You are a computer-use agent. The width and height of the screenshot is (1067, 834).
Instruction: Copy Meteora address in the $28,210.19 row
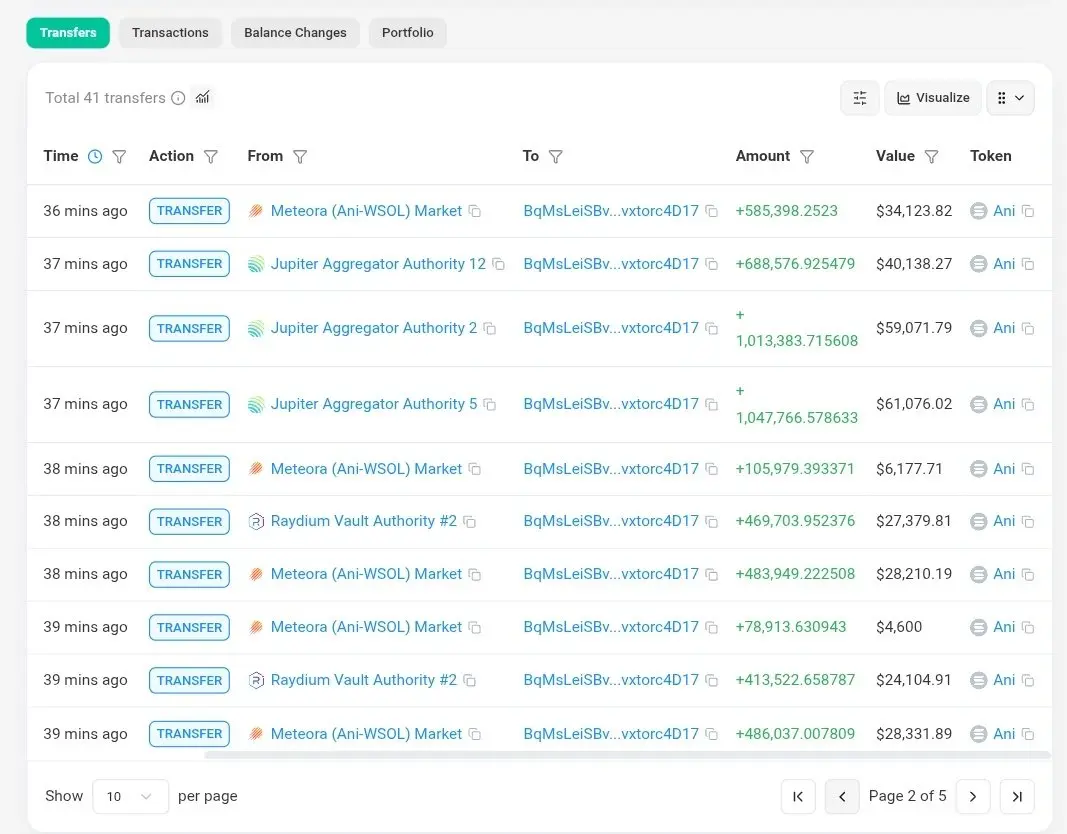click(475, 575)
